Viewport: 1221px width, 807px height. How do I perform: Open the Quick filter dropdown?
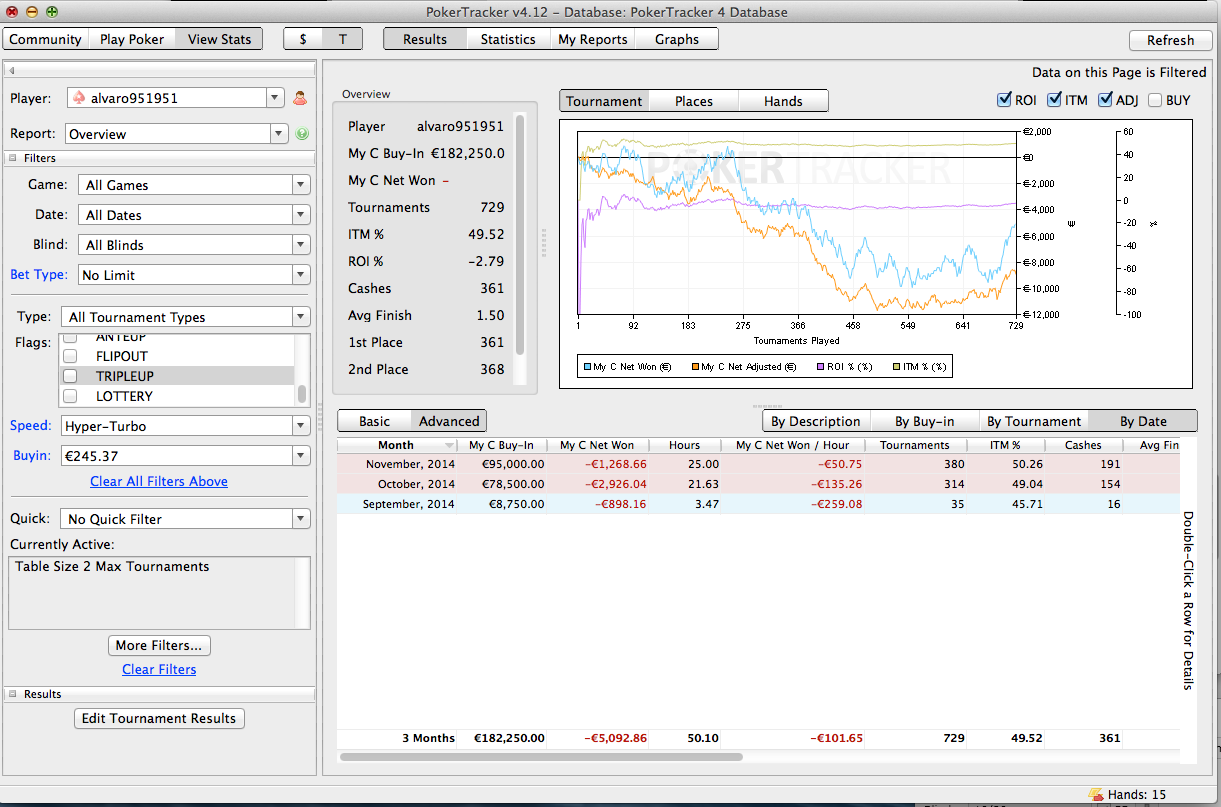301,519
